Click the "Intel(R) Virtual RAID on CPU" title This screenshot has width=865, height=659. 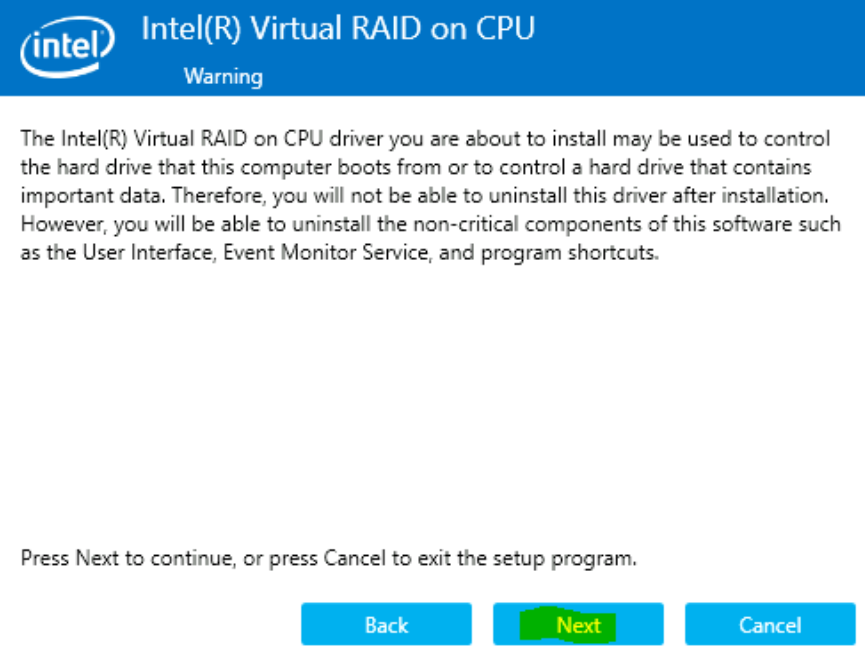click(x=338, y=29)
